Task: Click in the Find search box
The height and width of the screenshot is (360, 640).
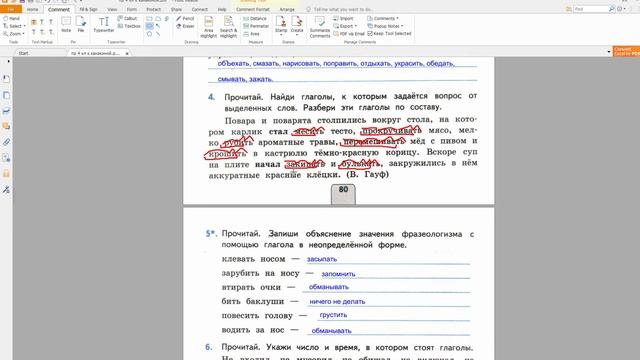Action: click(x=590, y=9)
